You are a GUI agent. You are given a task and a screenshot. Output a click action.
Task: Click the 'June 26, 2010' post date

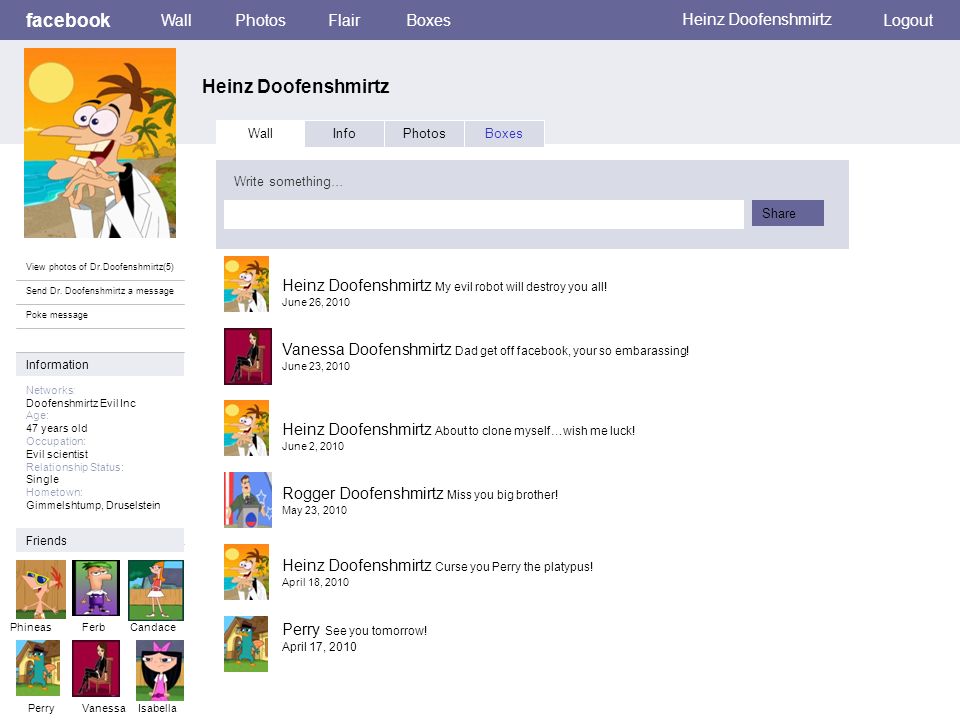click(316, 302)
